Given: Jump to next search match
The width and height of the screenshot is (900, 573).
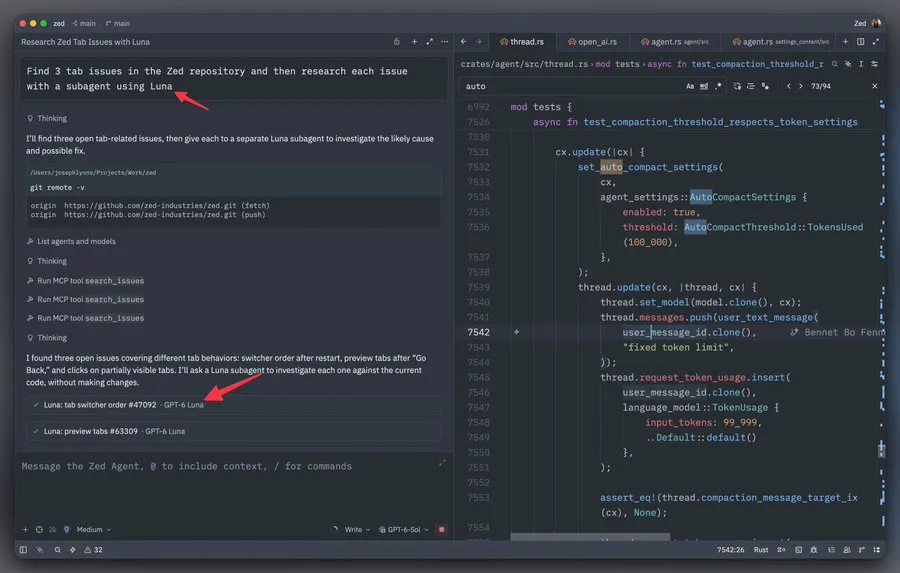Looking at the screenshot, I should click(x=801, y=86).
